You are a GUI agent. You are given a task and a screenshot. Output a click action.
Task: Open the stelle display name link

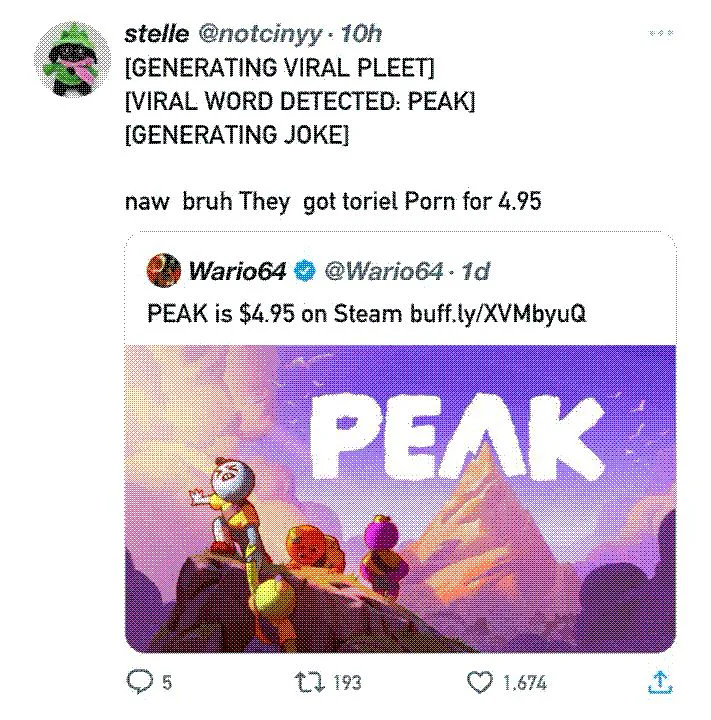[x=157, y=34]
